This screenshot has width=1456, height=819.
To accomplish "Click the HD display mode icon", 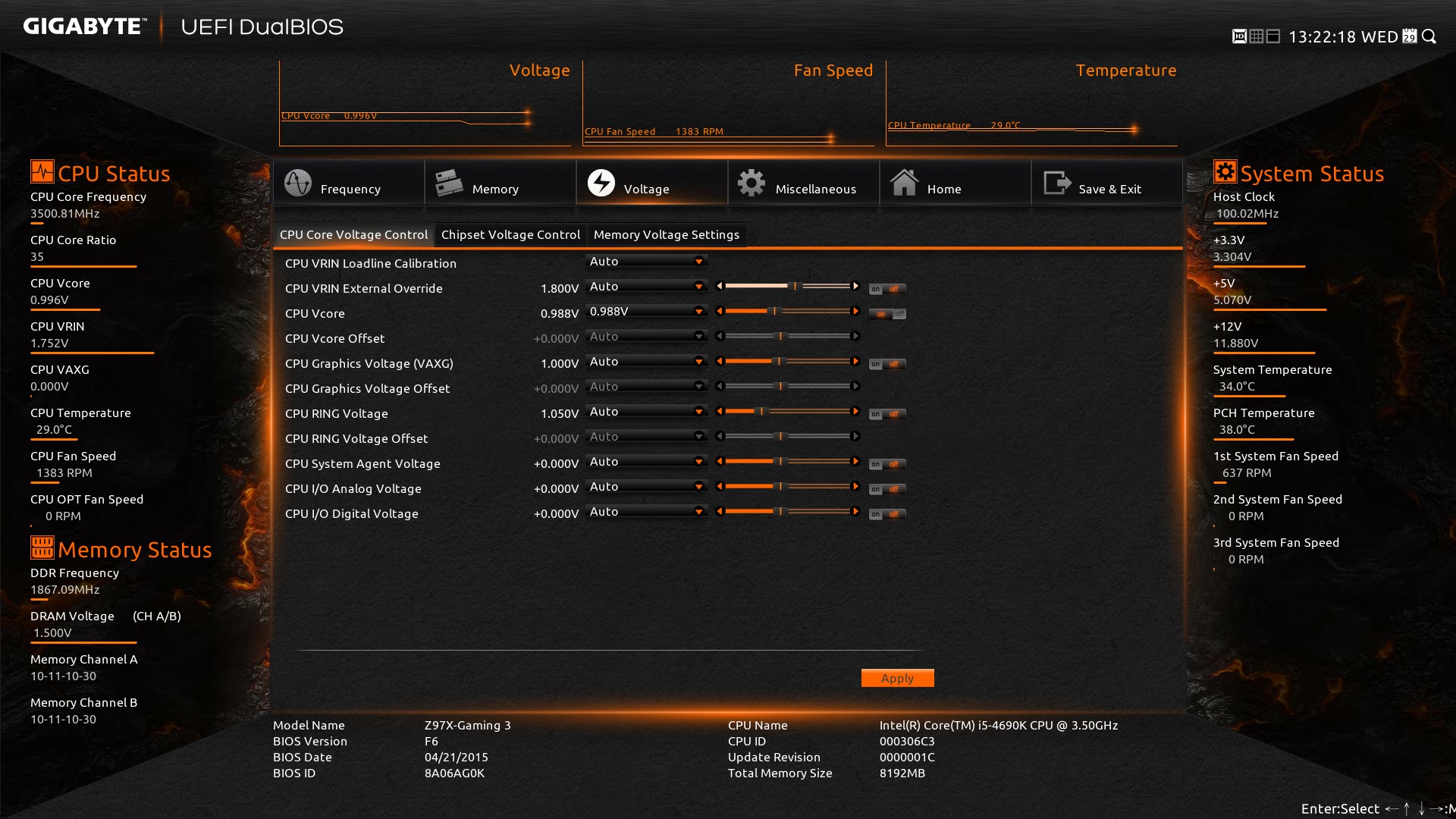I will click(x=1239, y=36).
